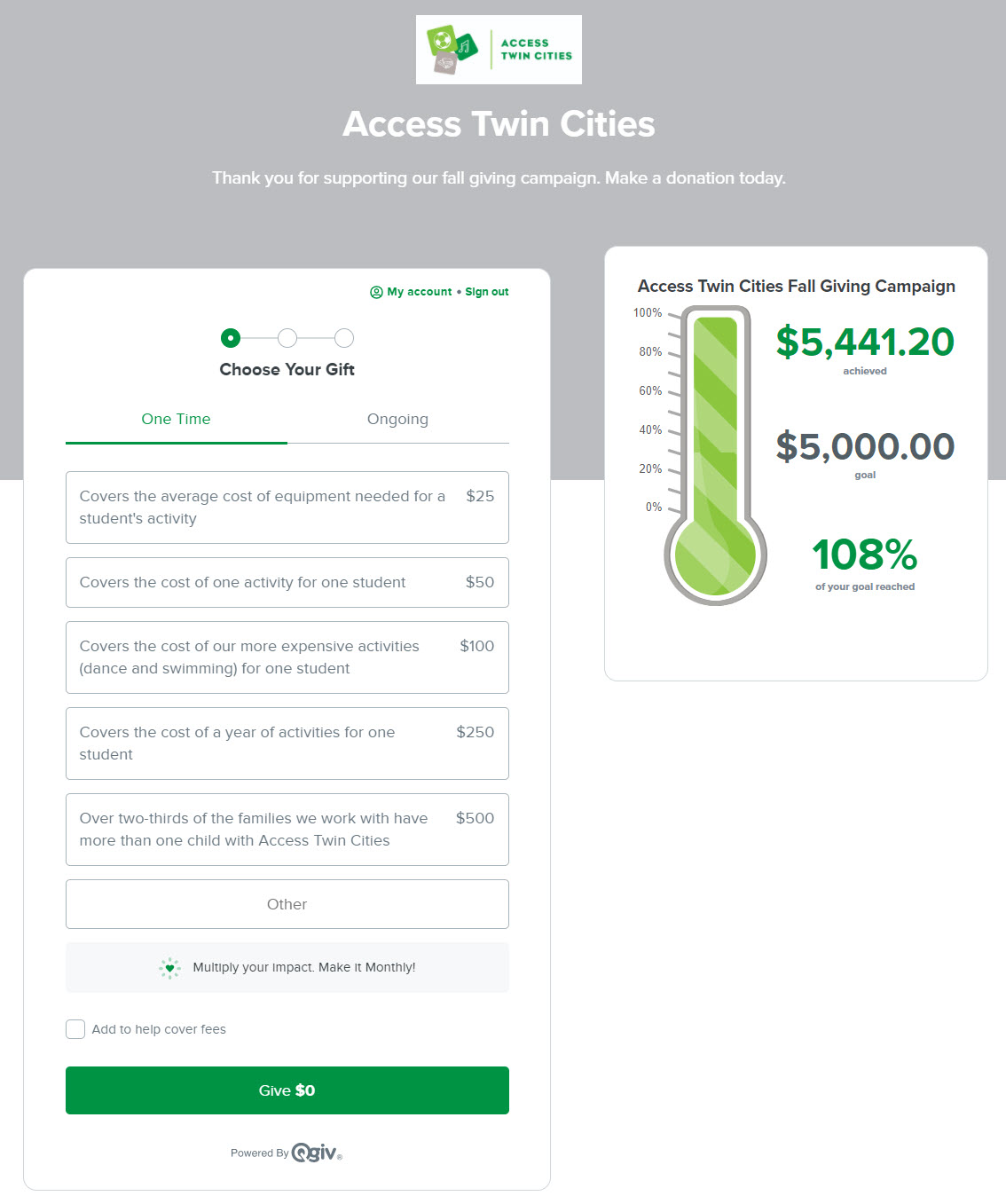Click the third step circle indicator
The image size is (1006, 1204).
(344, 338)
